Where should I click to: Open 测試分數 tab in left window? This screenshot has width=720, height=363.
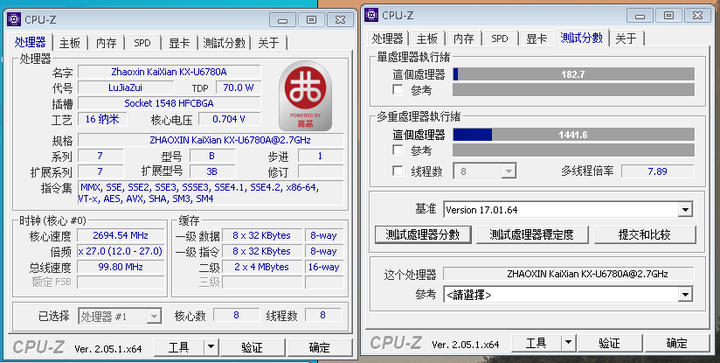coord(224,43)
